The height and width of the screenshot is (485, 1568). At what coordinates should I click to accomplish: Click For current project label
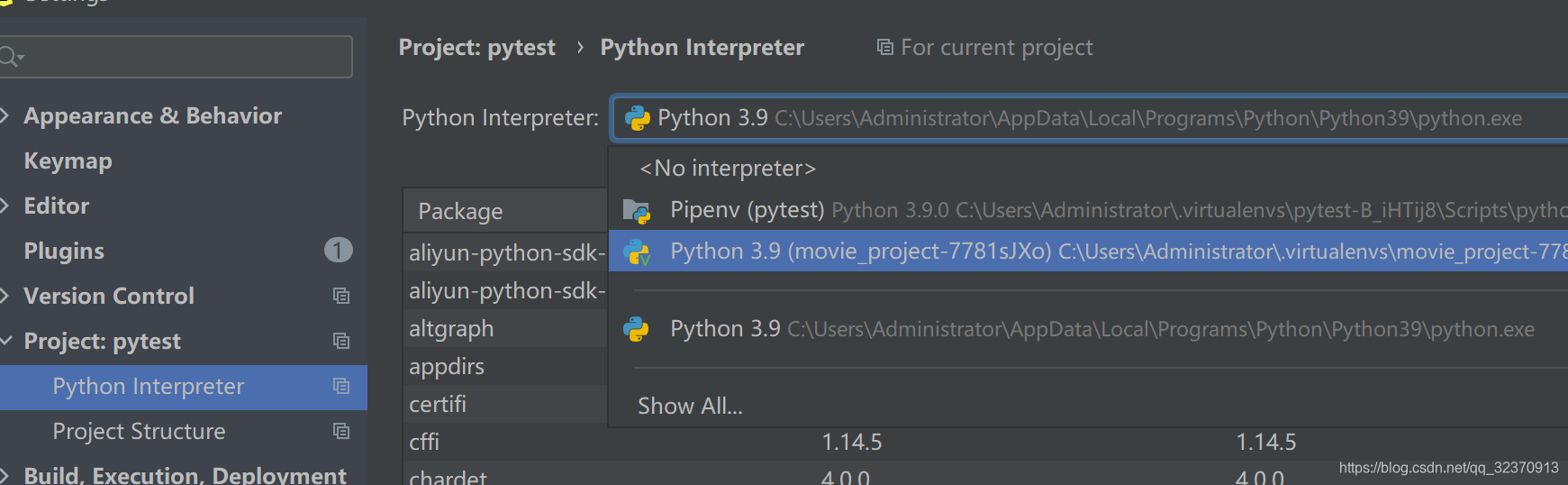point(997,47)
